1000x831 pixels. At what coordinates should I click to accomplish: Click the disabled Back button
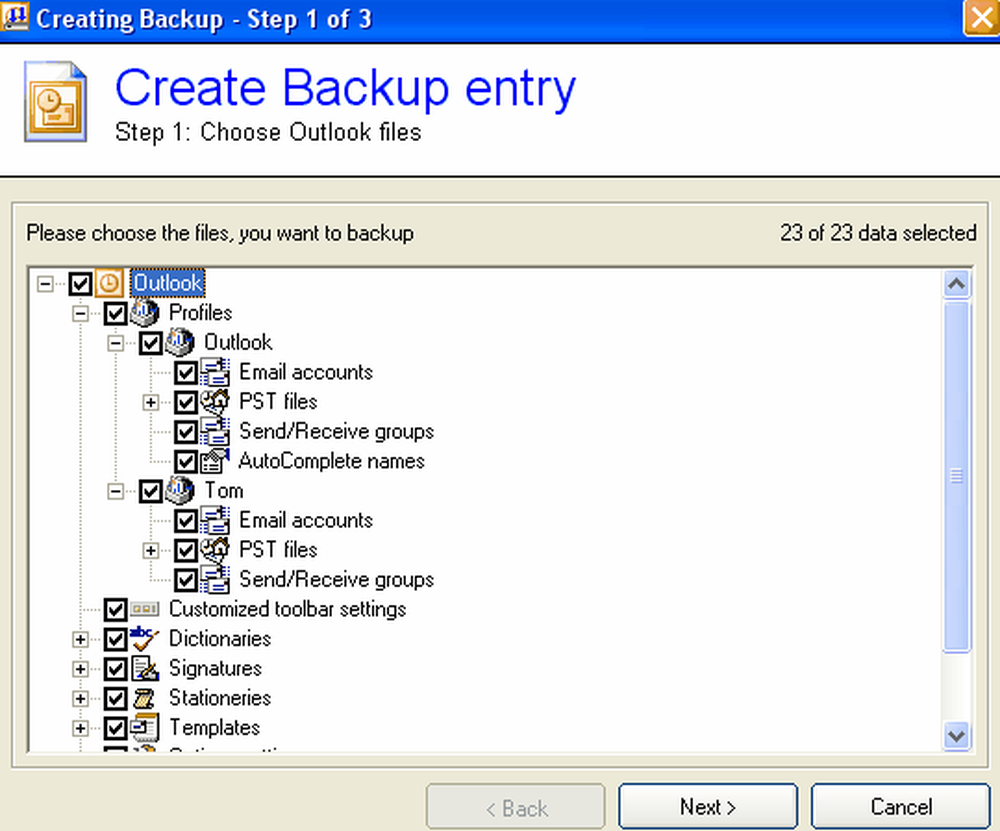coord(515,807)
